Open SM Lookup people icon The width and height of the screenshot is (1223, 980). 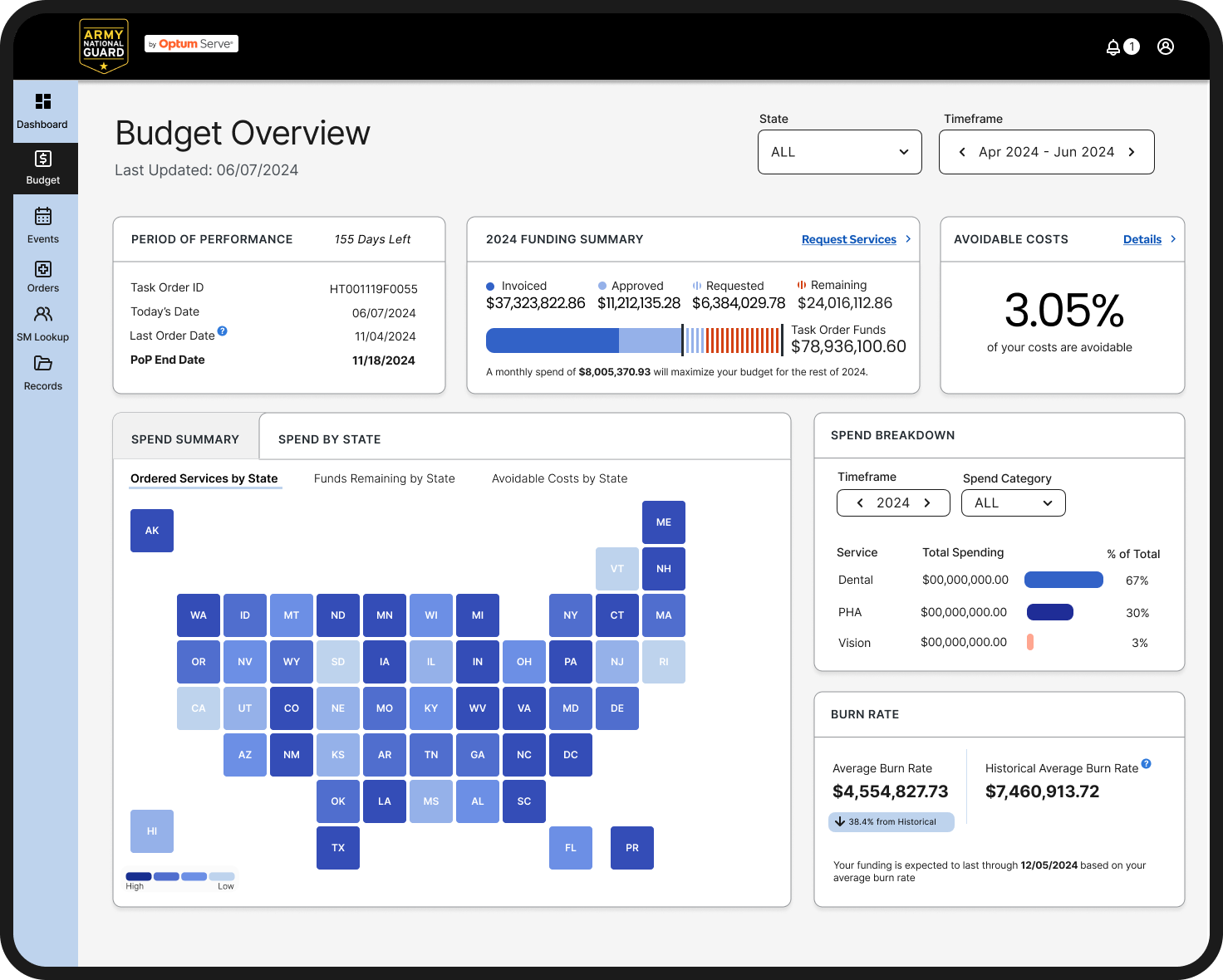pos(43,314)
